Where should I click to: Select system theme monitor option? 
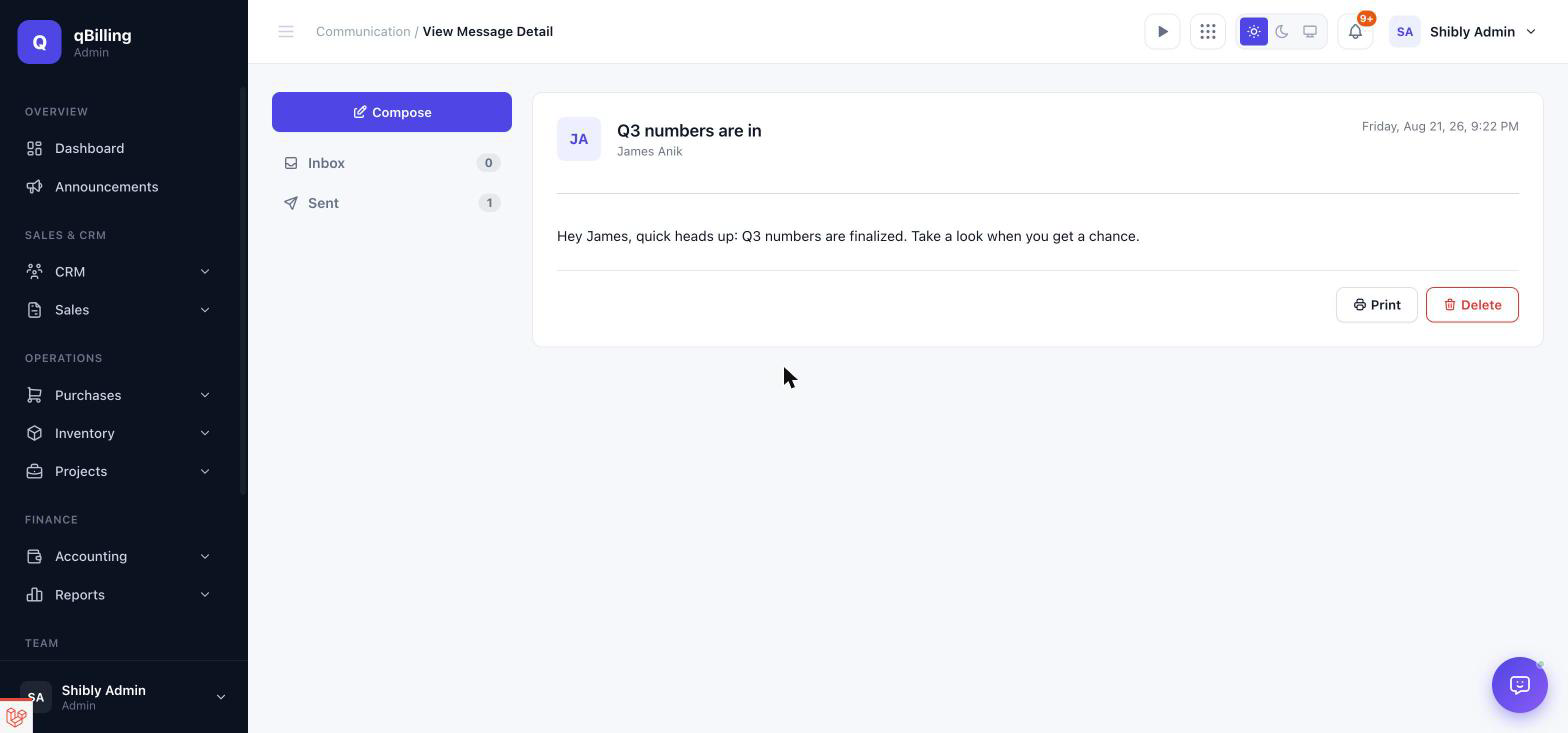point(1310,32)
